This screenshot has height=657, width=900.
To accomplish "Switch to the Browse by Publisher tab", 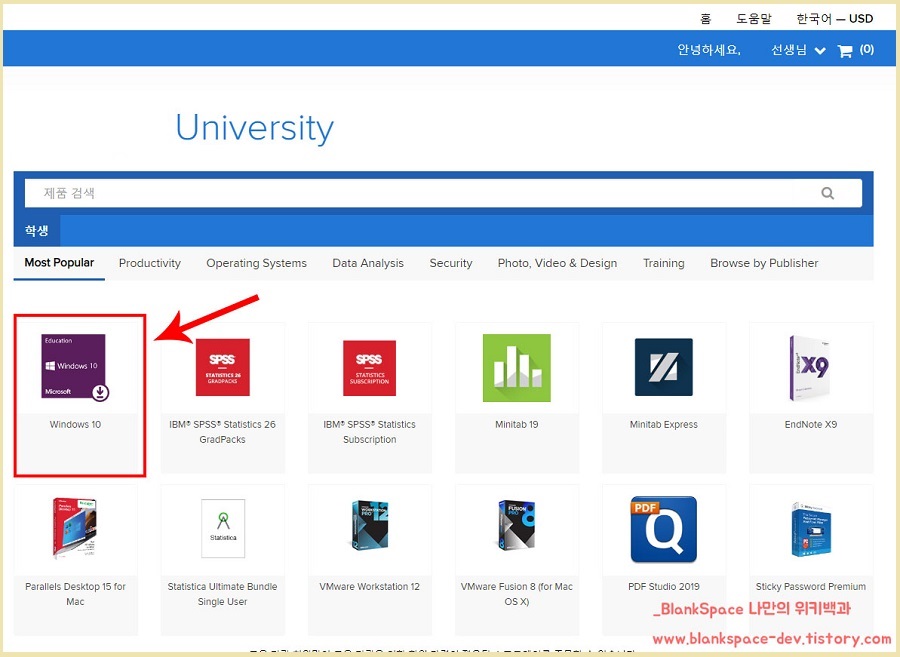I will pos(764,263).
